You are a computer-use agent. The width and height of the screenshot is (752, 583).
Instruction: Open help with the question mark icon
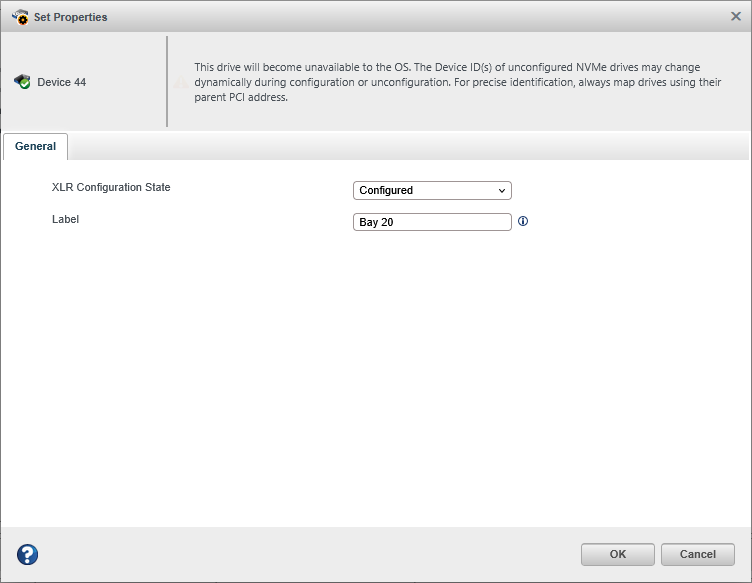coord(28,555)
